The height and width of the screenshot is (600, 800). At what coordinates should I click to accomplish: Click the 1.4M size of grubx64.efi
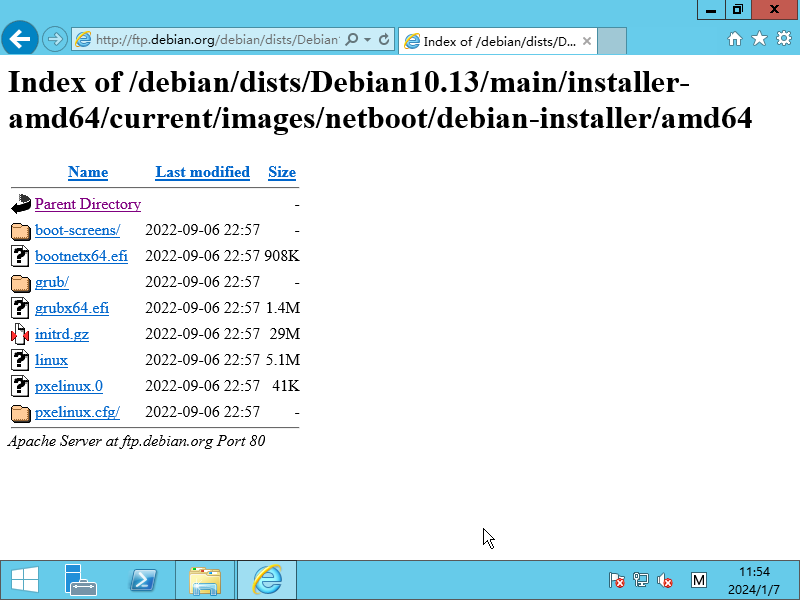point(283,308)
